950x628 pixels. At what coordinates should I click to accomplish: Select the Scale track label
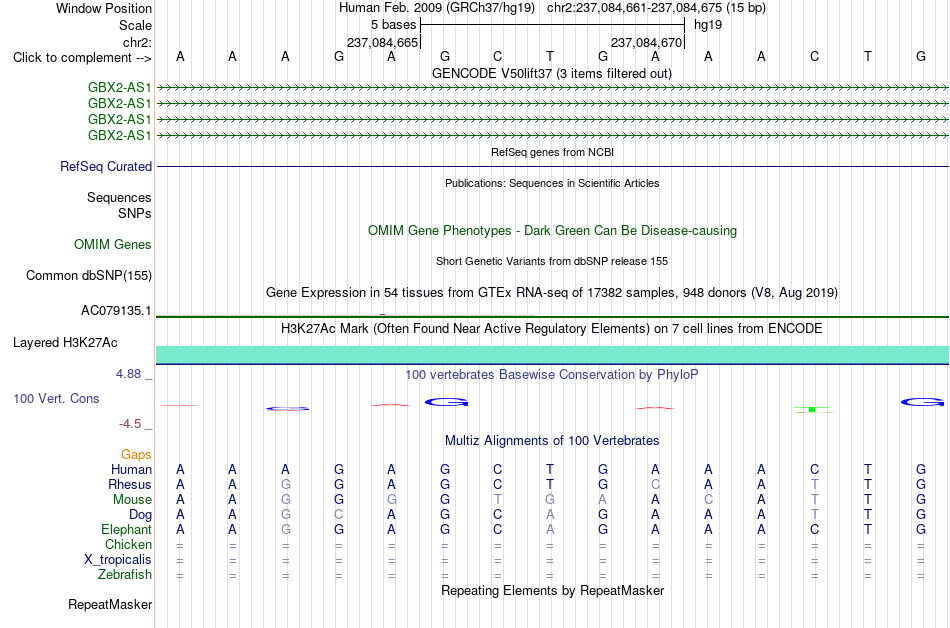tap(135, 25)
